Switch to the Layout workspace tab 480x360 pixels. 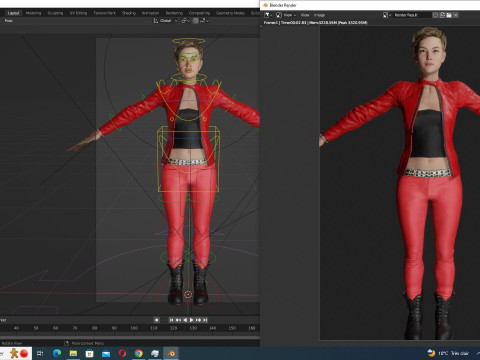pyautogui.click(x=13, y=13)
